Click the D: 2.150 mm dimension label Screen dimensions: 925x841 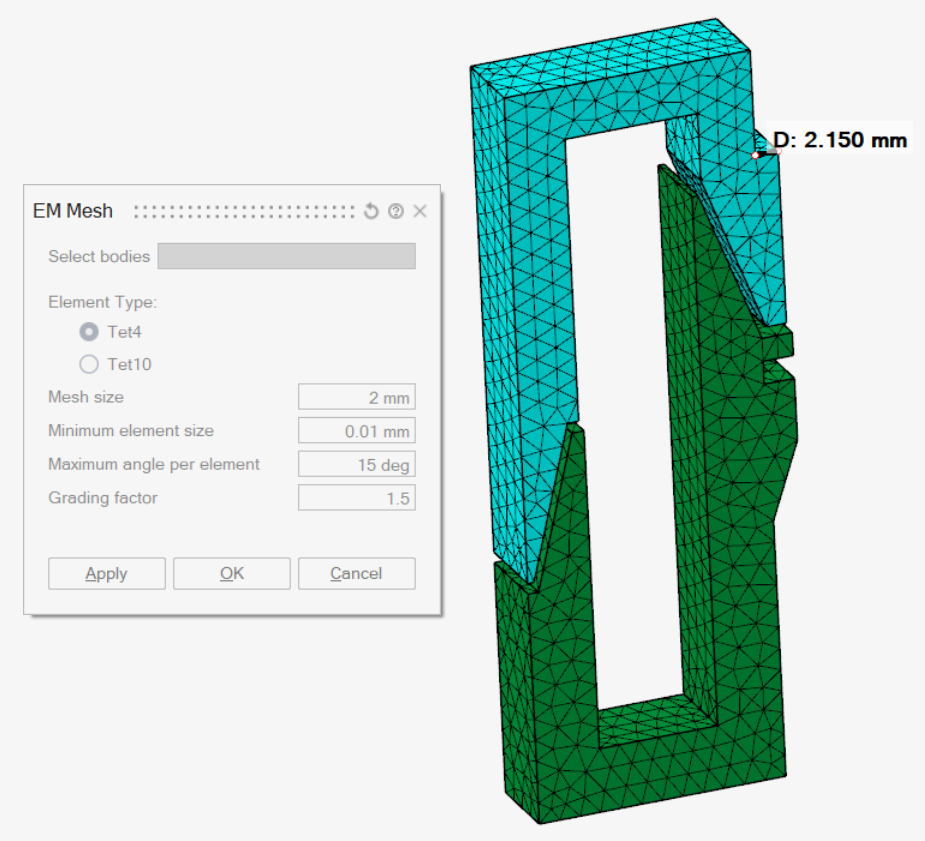coord(840,140)
